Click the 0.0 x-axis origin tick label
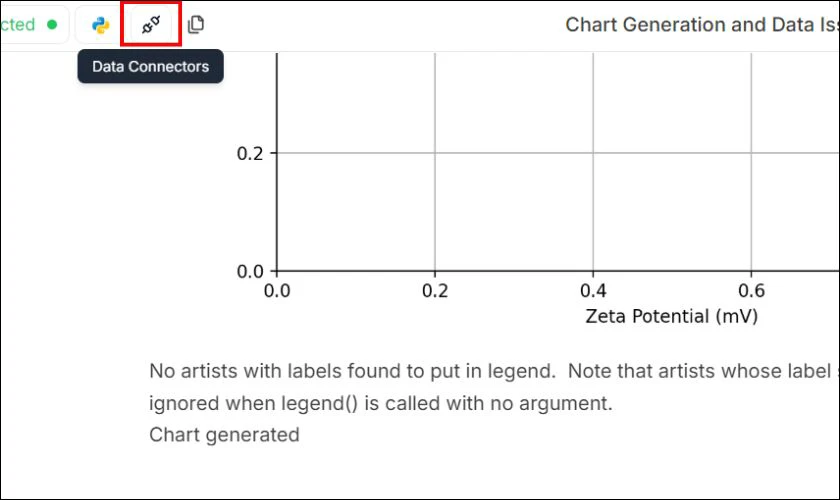Image resolution: width=840 pixels, height=500 pixels. [x=277, y=291]
